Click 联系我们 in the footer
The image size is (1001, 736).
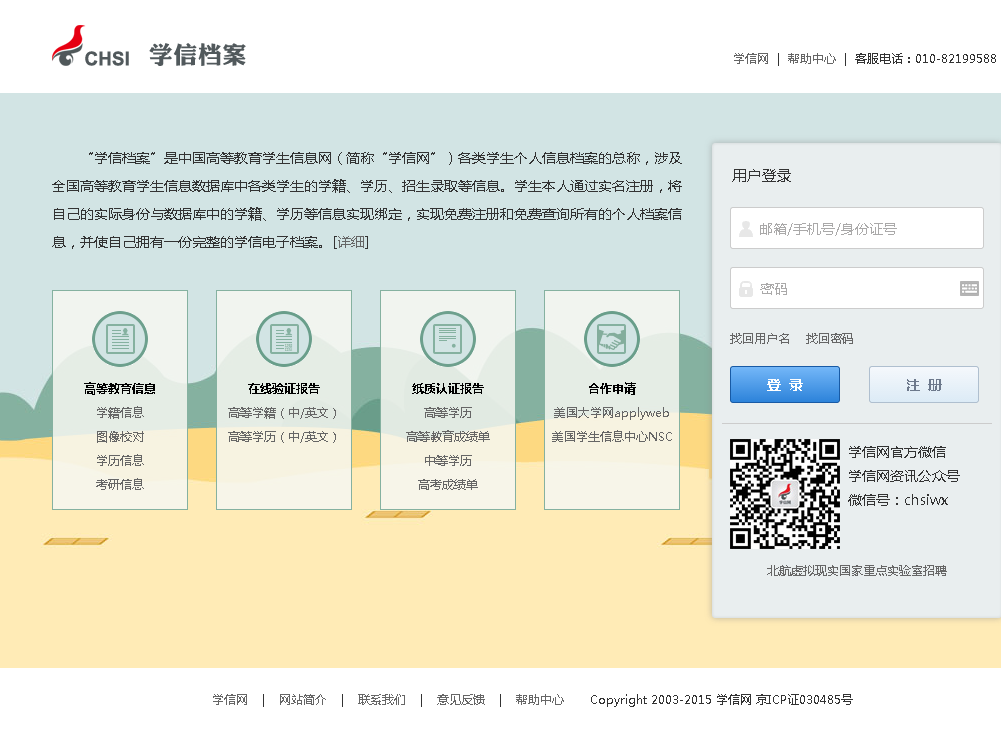click(381, 700)
